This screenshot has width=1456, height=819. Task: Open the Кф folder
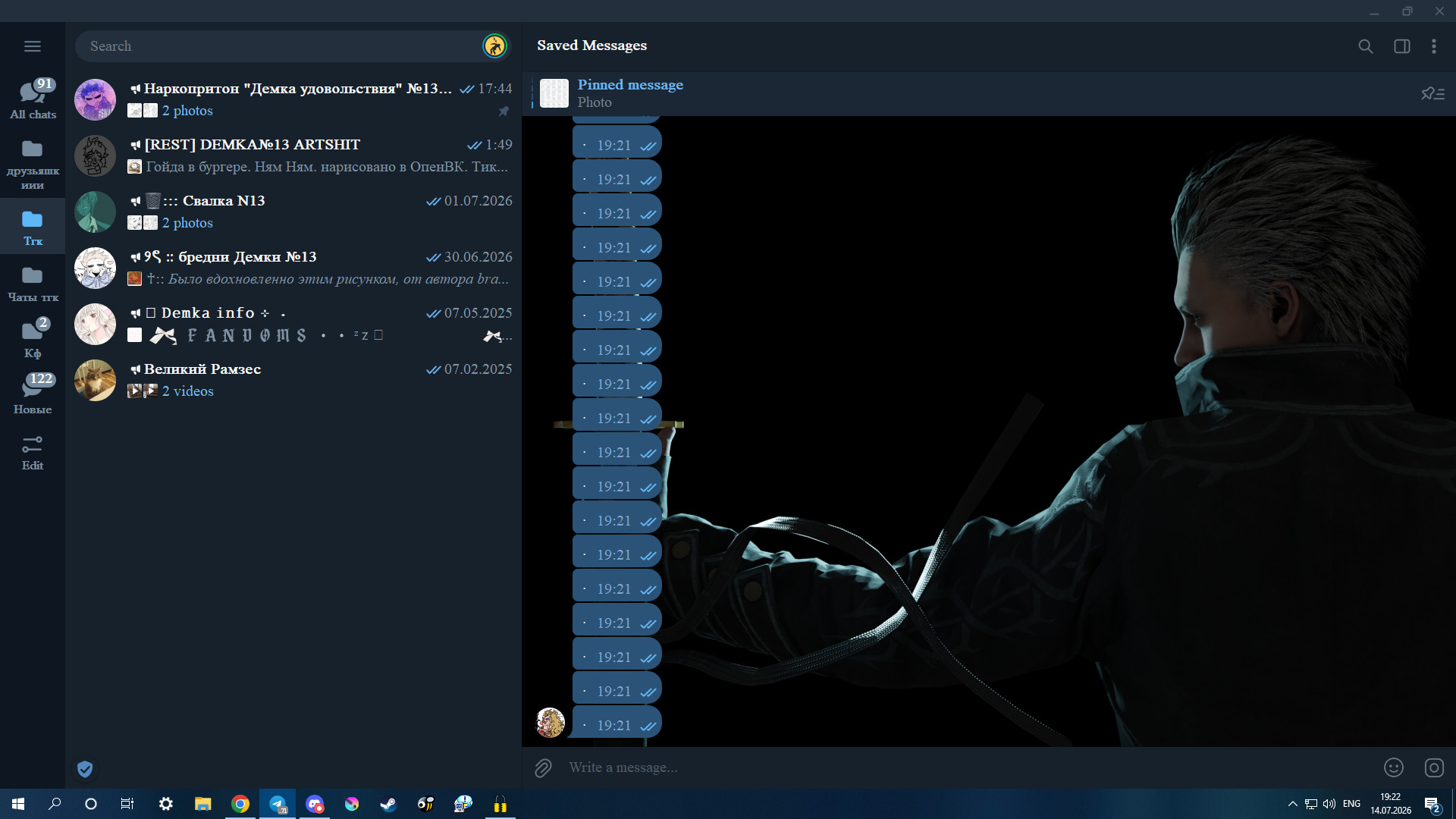(33, 339)
